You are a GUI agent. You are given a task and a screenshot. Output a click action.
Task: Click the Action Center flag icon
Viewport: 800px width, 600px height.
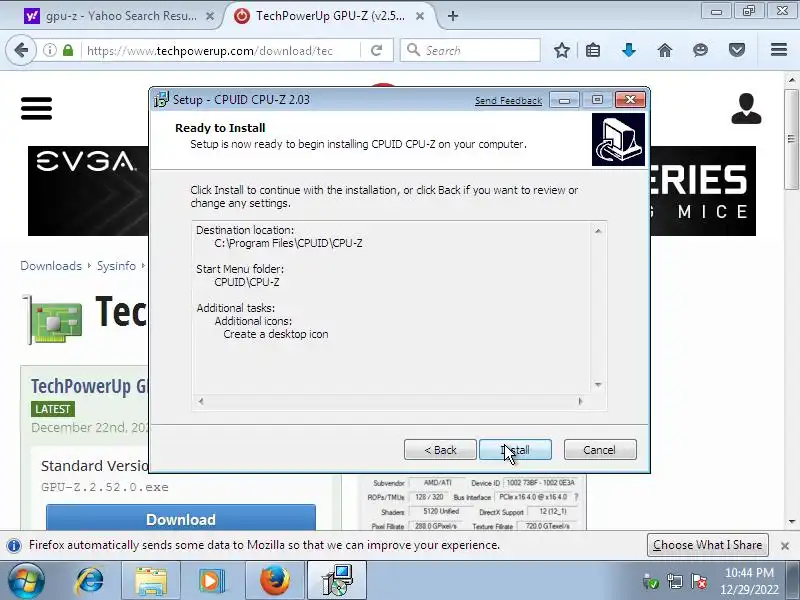[698, 581]
